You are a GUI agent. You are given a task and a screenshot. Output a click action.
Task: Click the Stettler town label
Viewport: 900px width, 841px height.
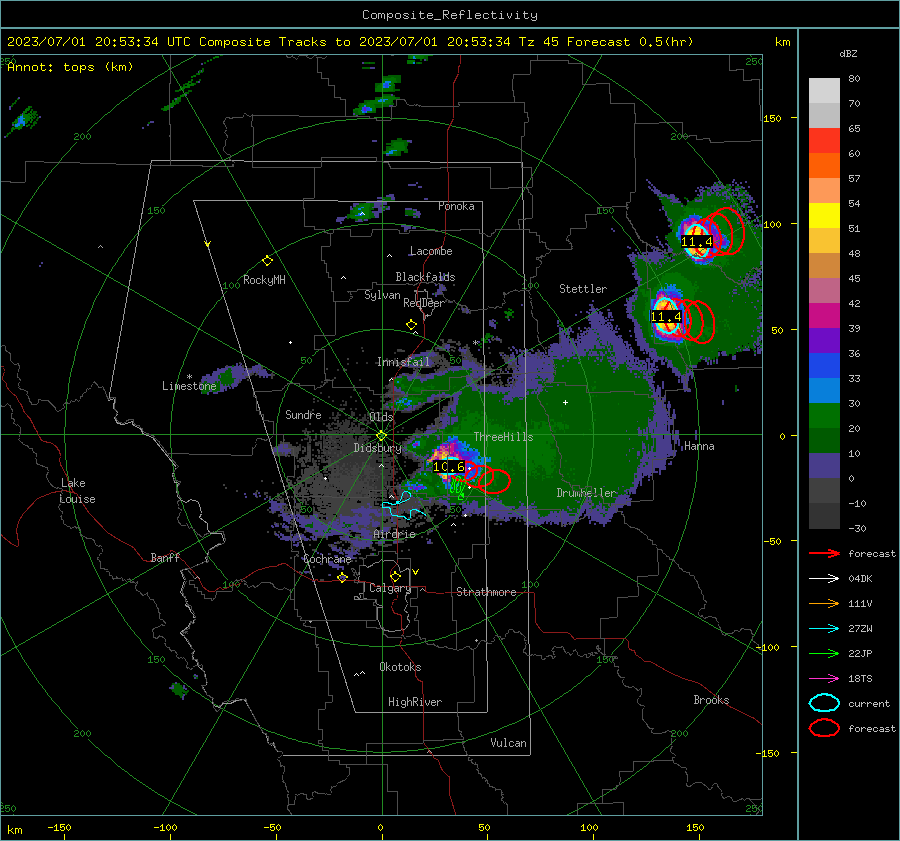coord(583,289)
